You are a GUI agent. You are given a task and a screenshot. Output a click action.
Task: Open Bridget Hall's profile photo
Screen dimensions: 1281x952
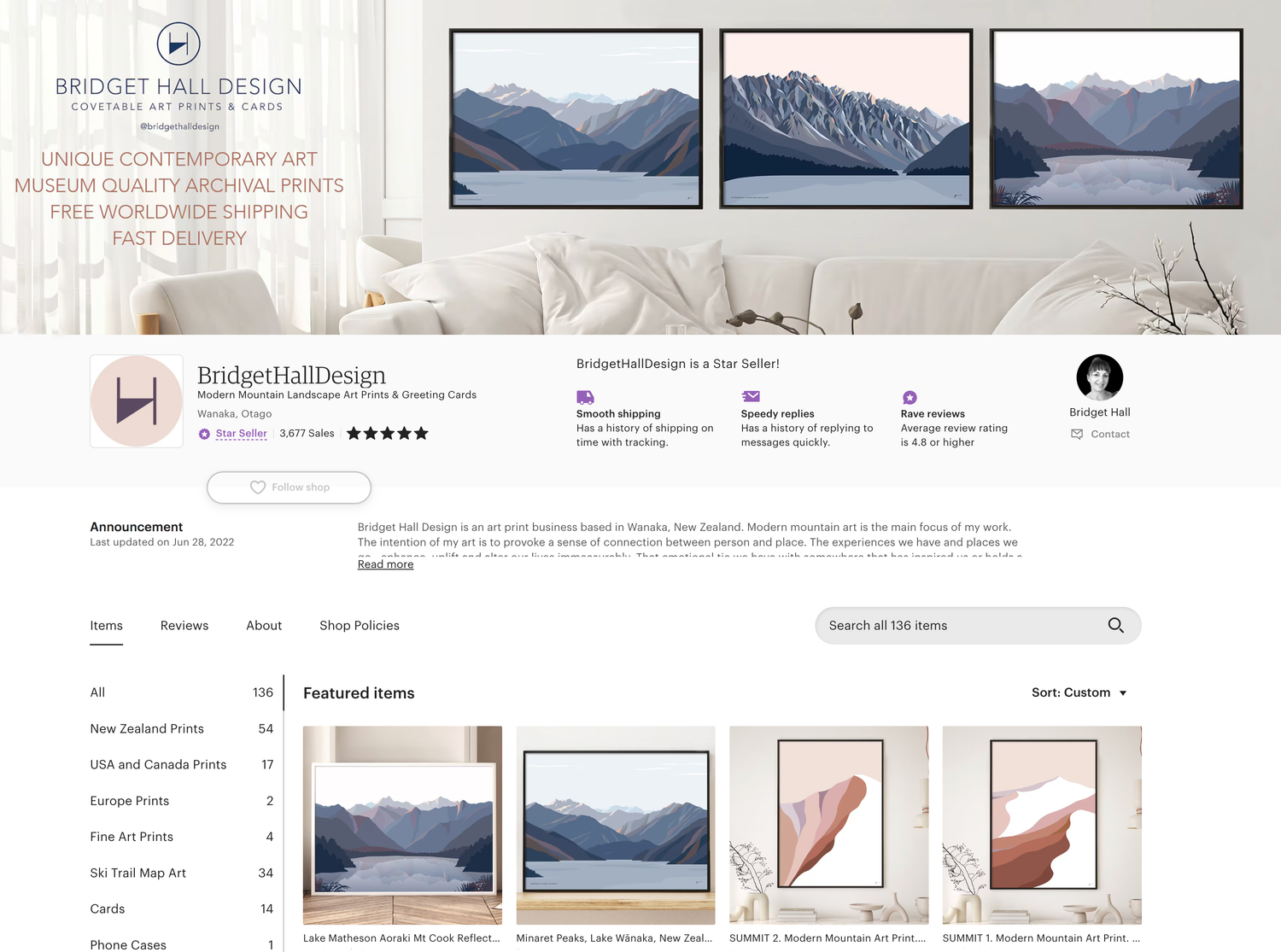[x=1099, y=377]
